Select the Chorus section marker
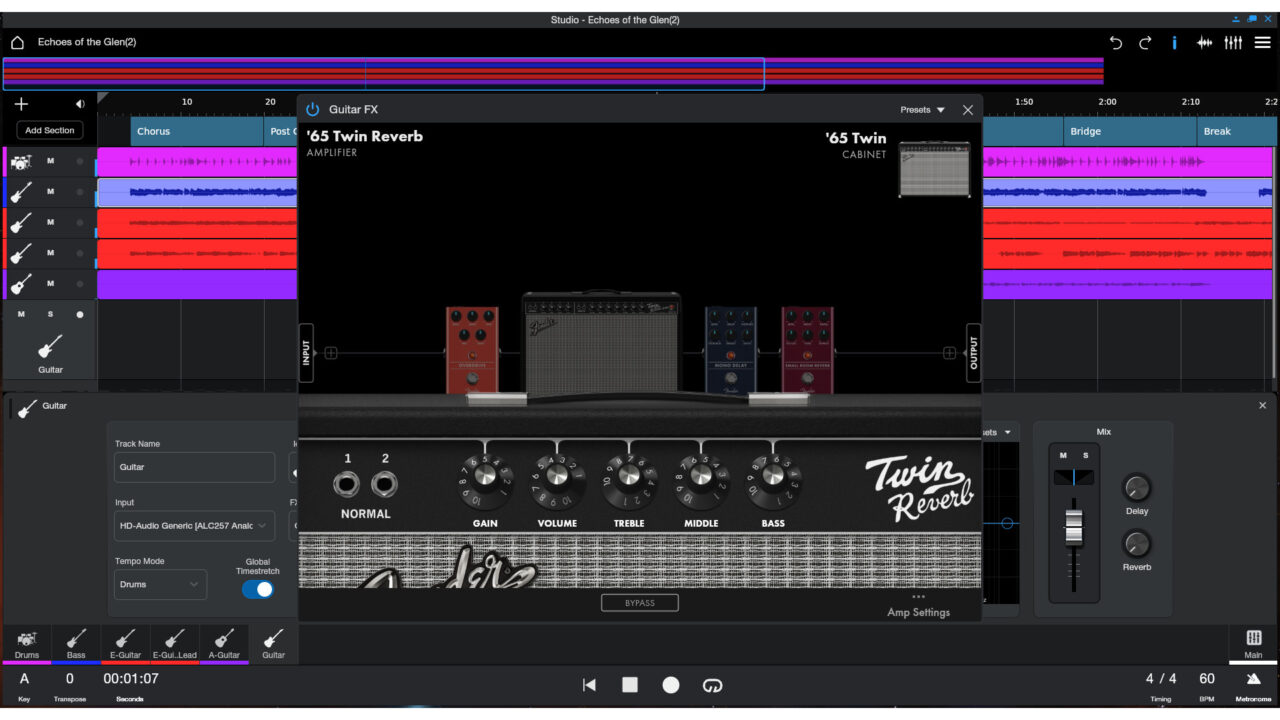Viewport: 1280px width, 720px height. click(x=197, y=131)
